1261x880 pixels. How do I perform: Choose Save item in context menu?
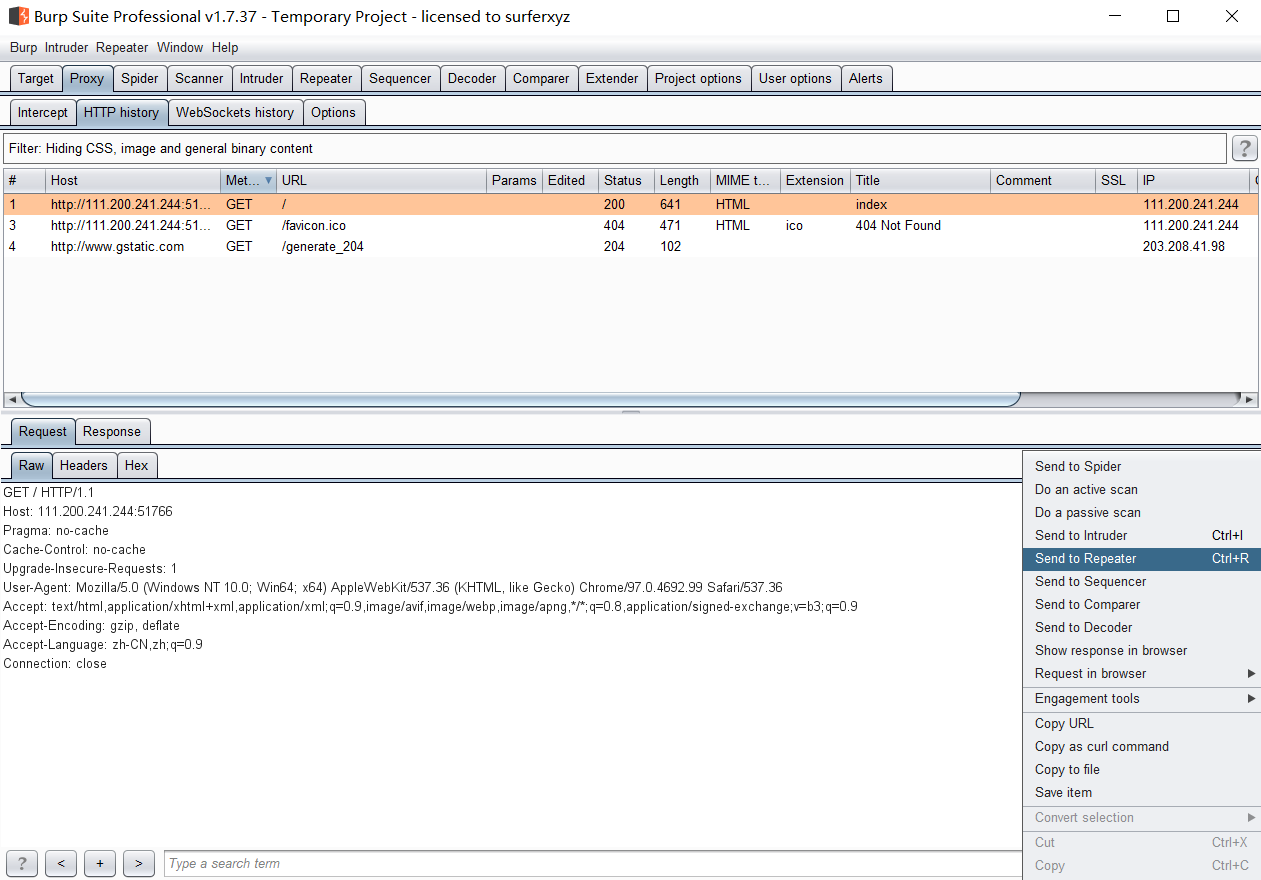coord(1141,793)
